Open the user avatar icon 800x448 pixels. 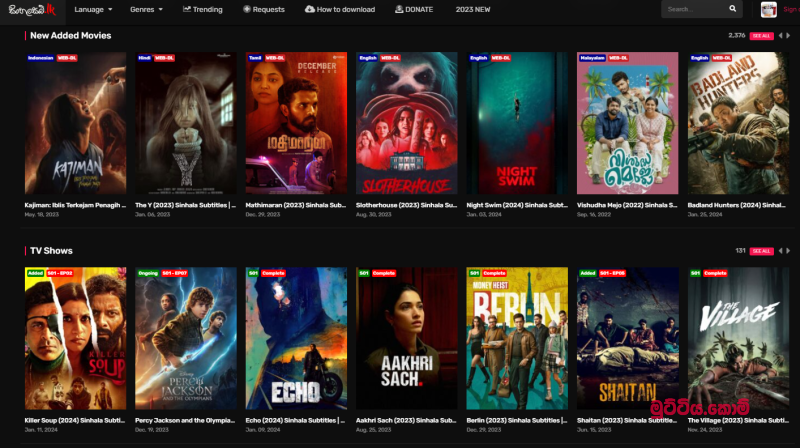(x=768, y=9)
